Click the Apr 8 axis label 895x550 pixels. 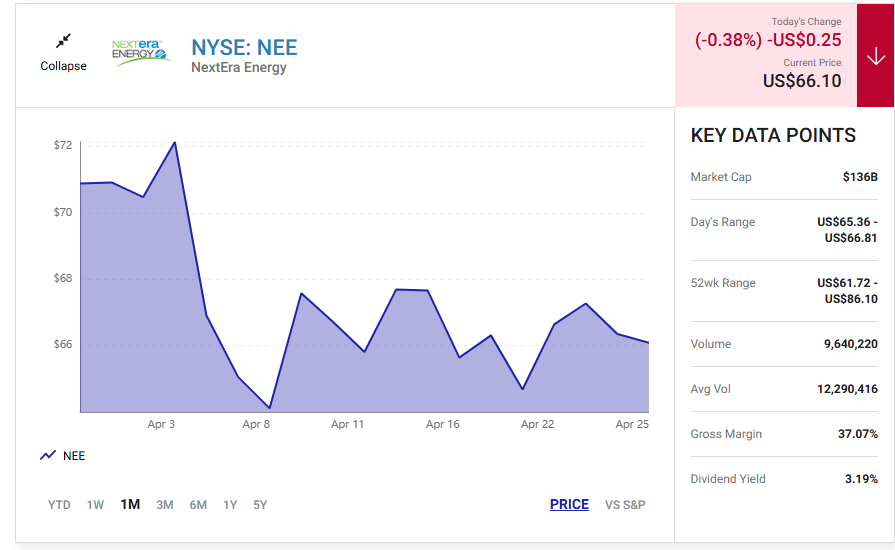pos(256,424)
